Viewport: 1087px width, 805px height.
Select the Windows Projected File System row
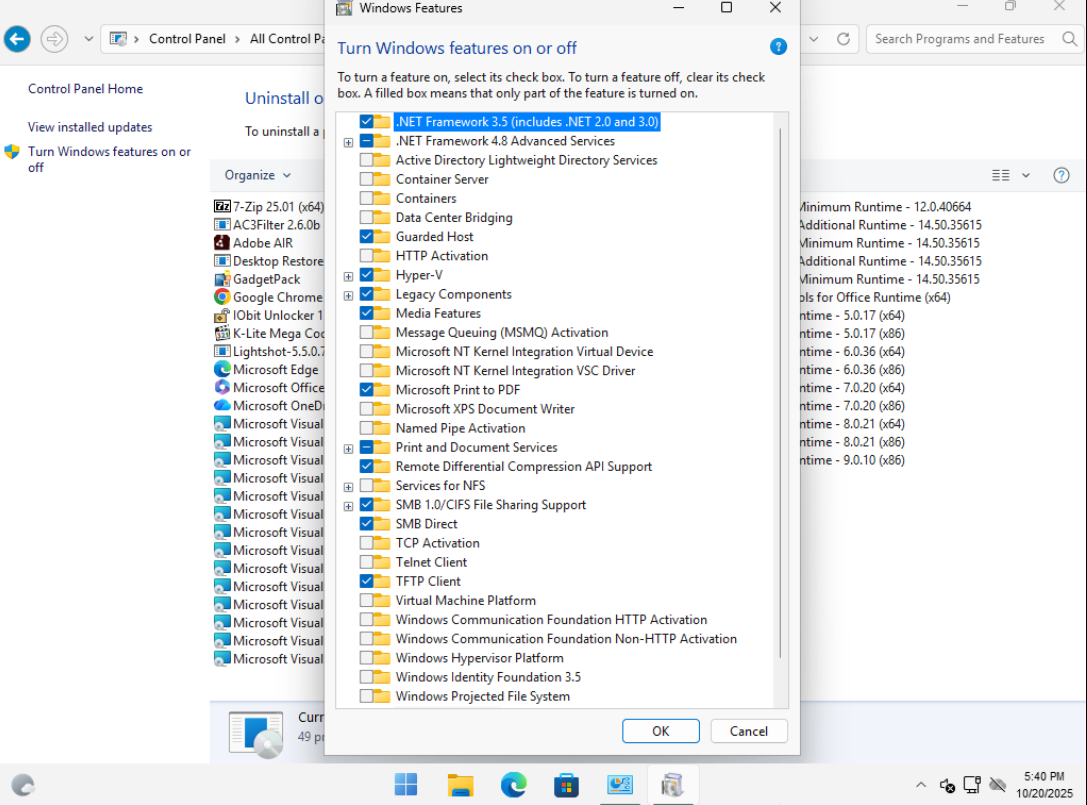click(x=482, y=696)
